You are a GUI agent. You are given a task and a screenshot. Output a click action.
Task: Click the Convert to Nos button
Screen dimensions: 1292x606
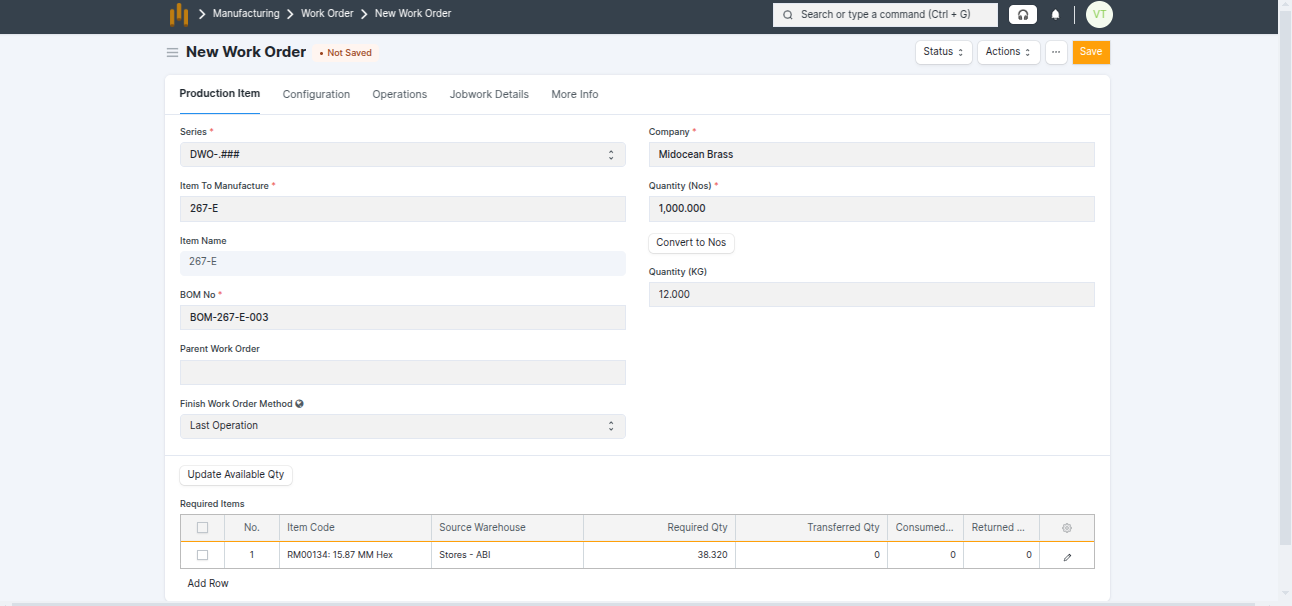pos(691,243)
